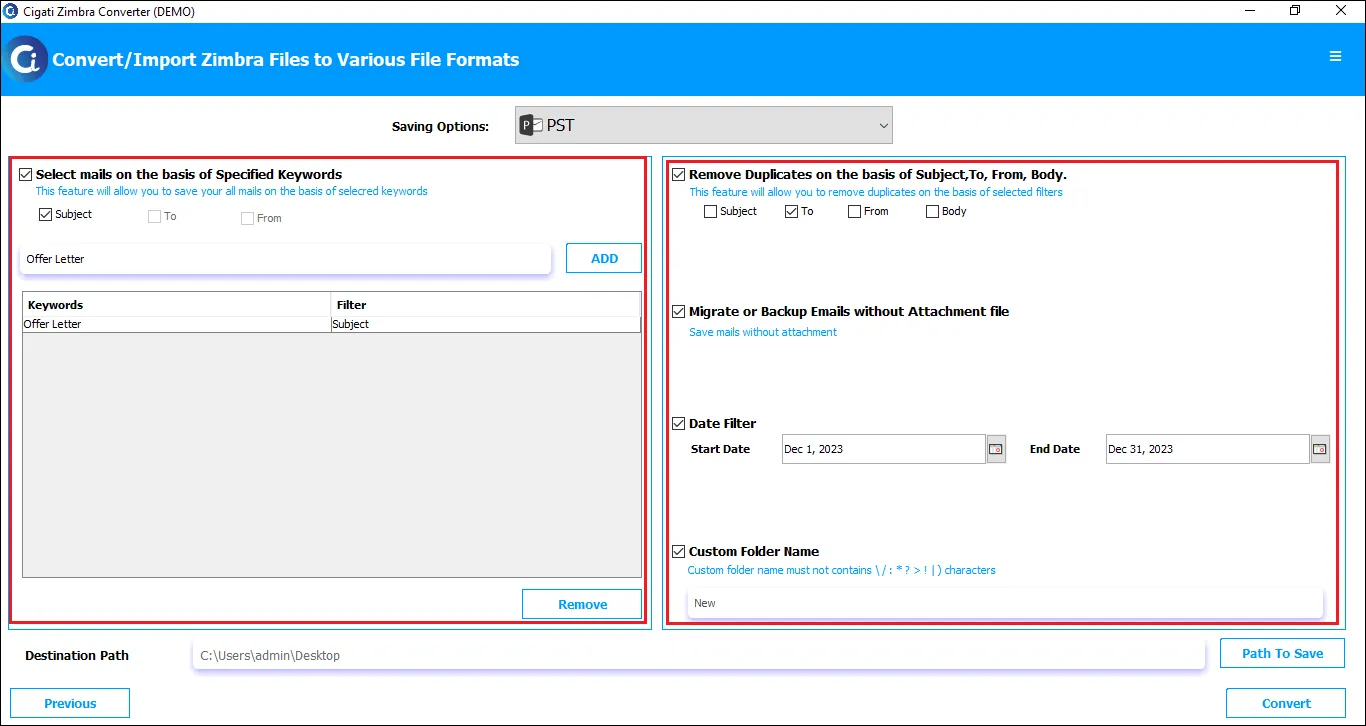The width and height of the screenshot is (1366, 726).
Task: Uncheck the Subject keyword filter checkbox
Action: 45,214
